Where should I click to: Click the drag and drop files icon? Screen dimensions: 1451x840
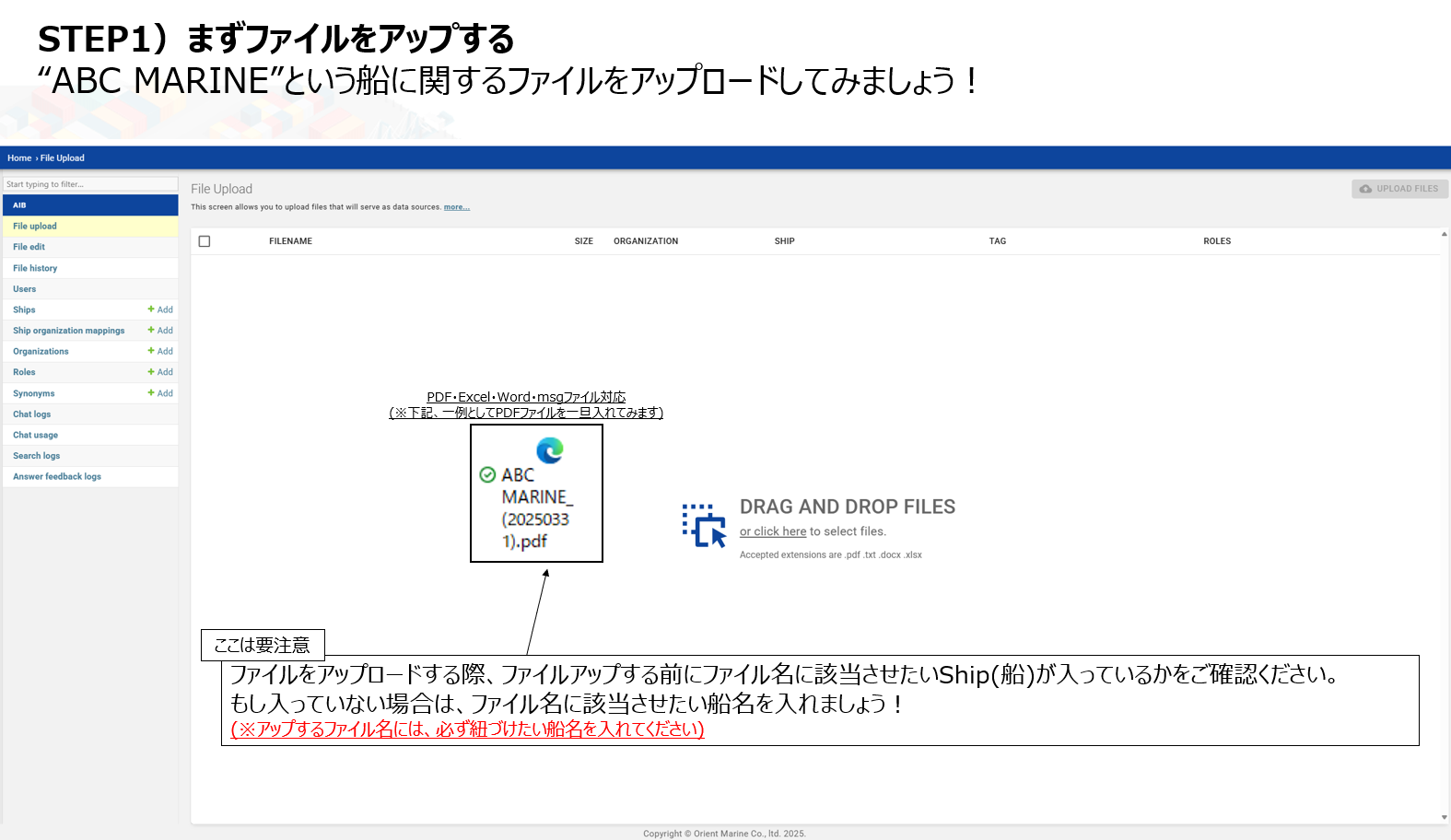coord(704,525)
